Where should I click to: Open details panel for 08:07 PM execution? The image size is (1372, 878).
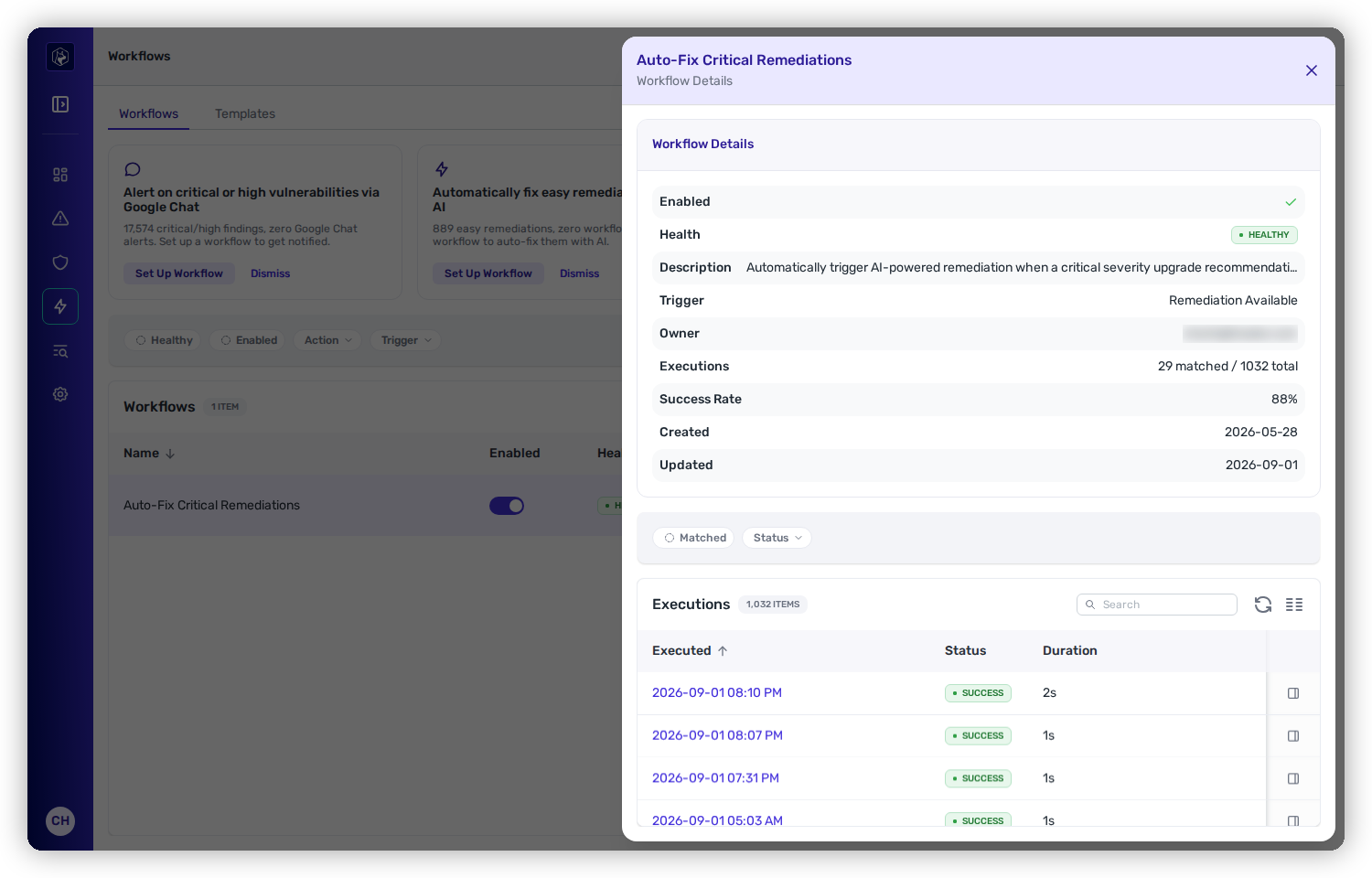(1293, 736)
